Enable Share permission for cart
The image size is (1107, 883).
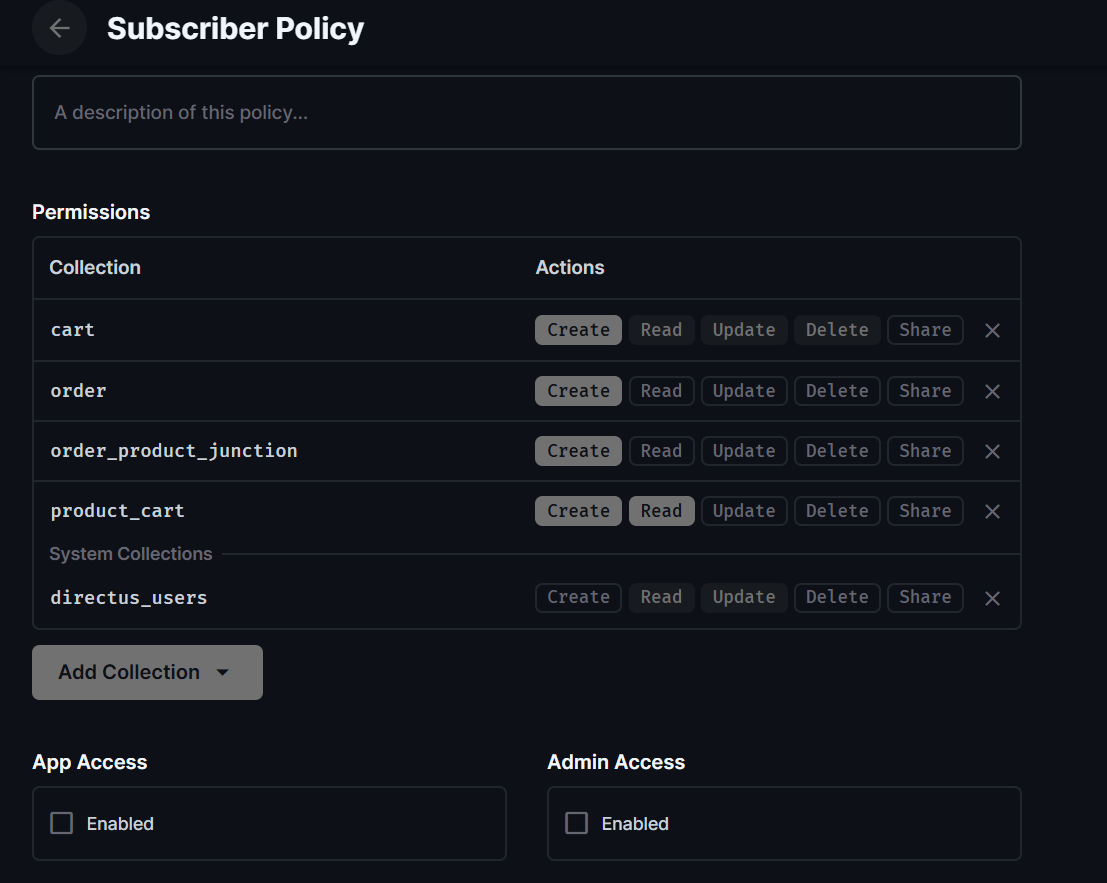coord(925,330)
